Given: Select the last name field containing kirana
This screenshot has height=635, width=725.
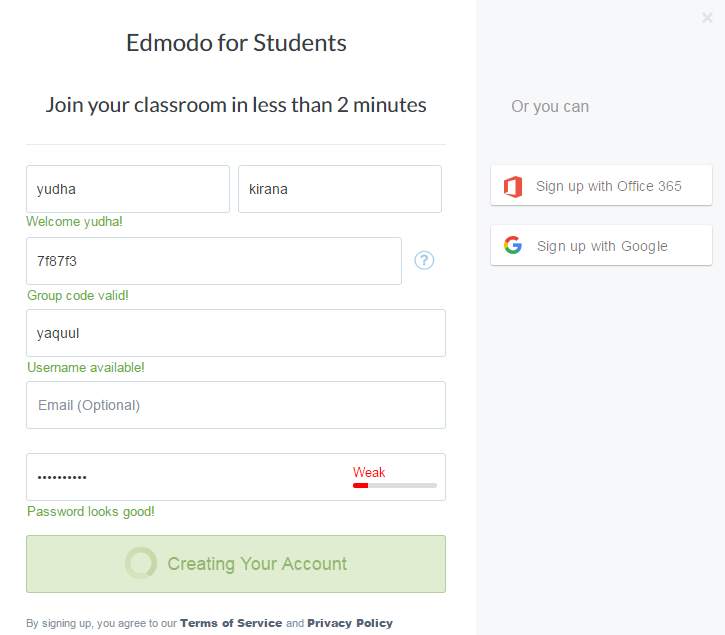Looking at the screenshot, I should pyautogui.click(x=339, y=189).
